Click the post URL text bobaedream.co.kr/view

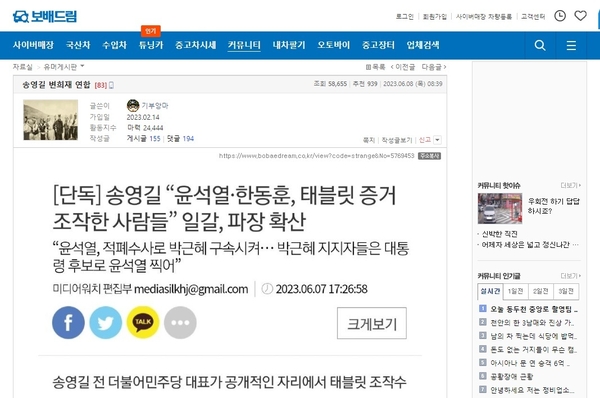(316, 156)
